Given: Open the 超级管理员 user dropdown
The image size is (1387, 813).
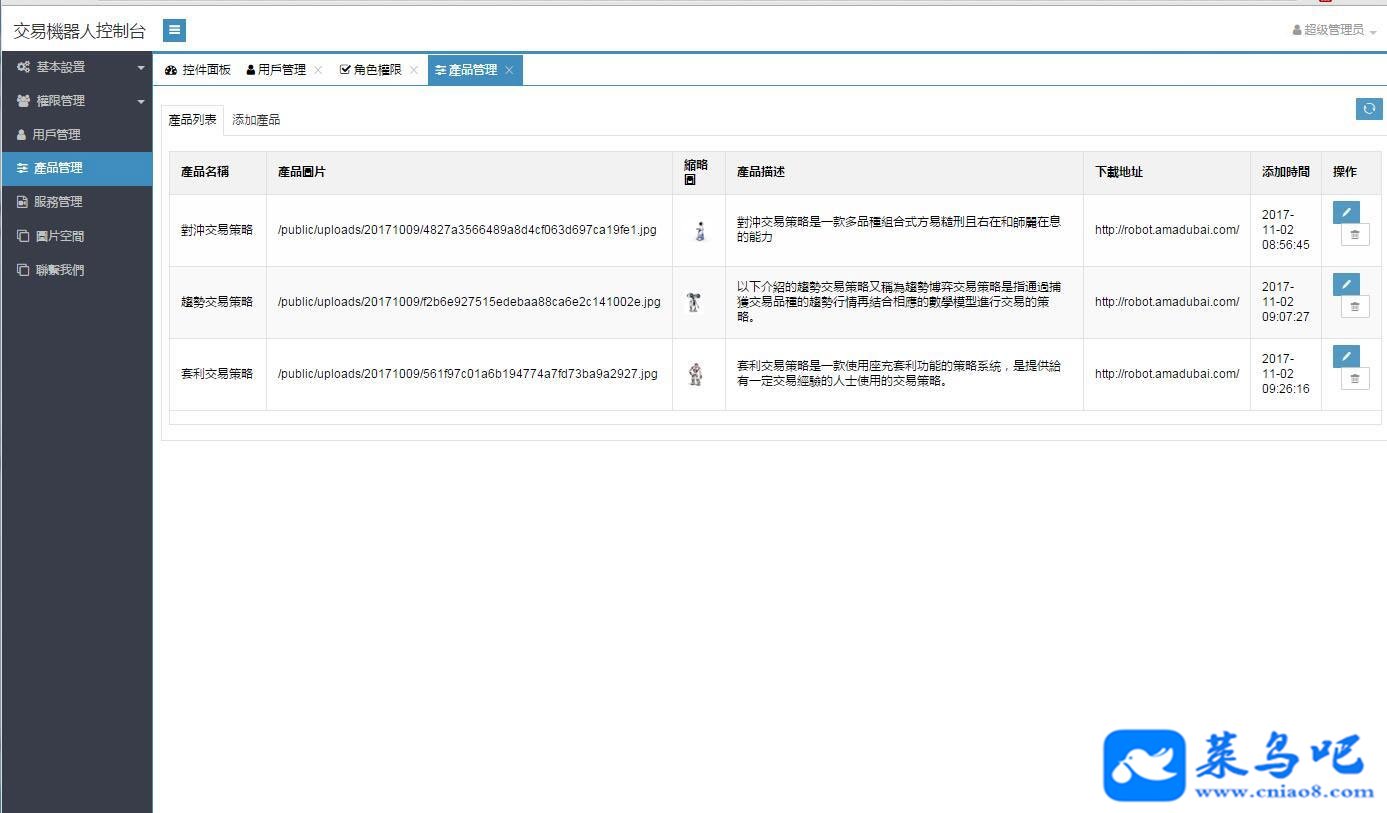Looking at the screenshot, I should (x=1334, y=30).
